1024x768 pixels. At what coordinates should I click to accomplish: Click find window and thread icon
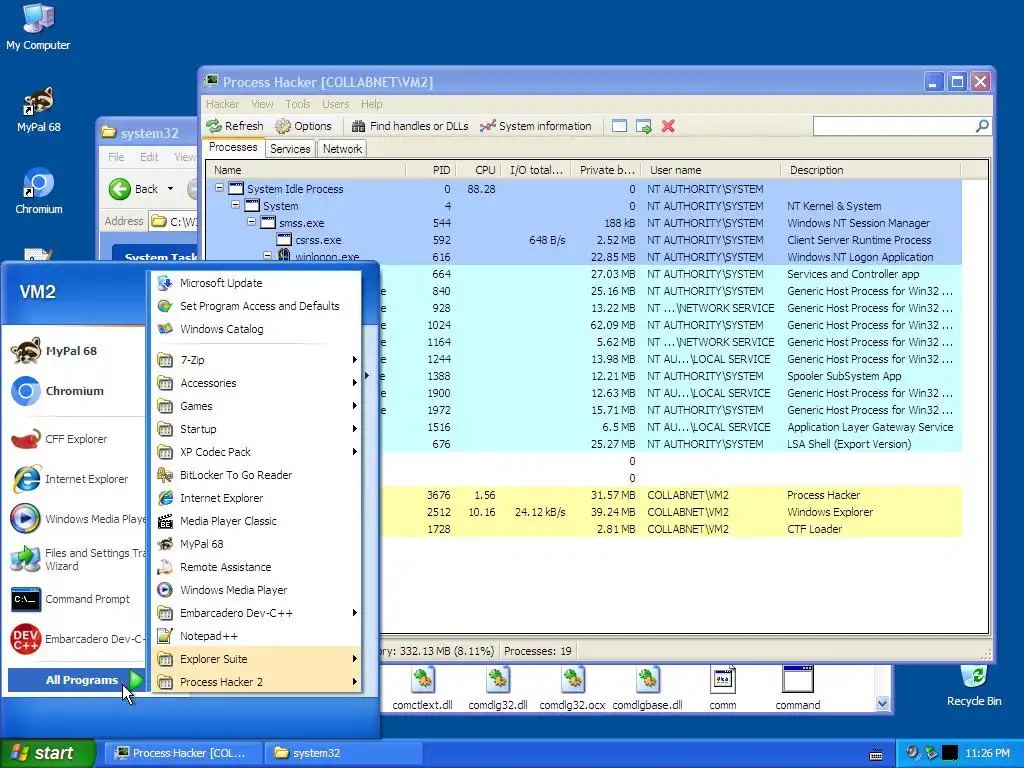(644, 126)
